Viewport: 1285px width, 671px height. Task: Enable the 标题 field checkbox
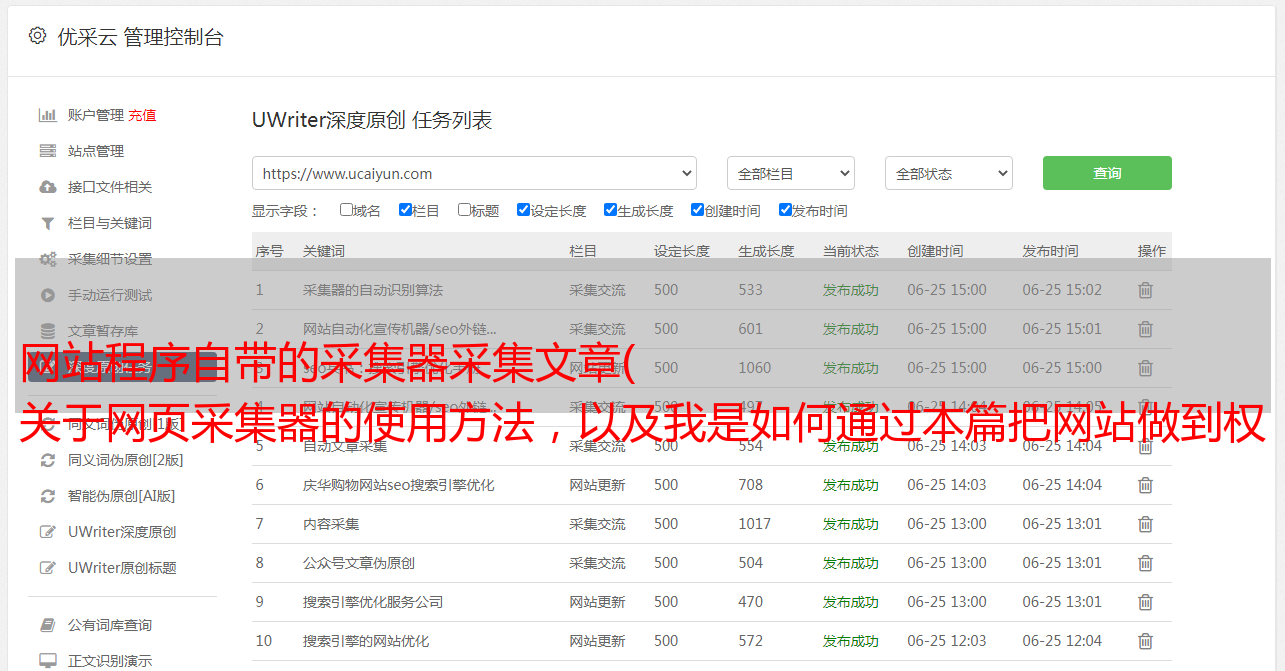click(464, 210)
